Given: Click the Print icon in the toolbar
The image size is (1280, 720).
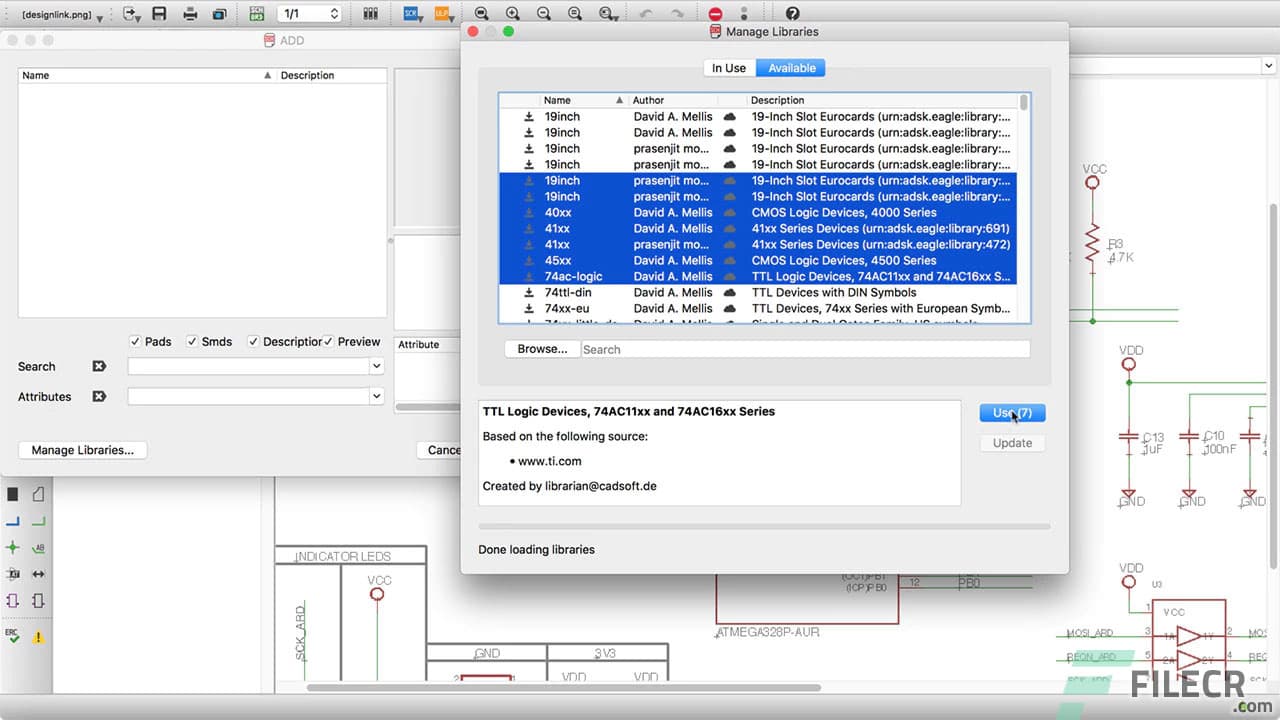Looking at the screenshot, I should click(x=190, y=14).
